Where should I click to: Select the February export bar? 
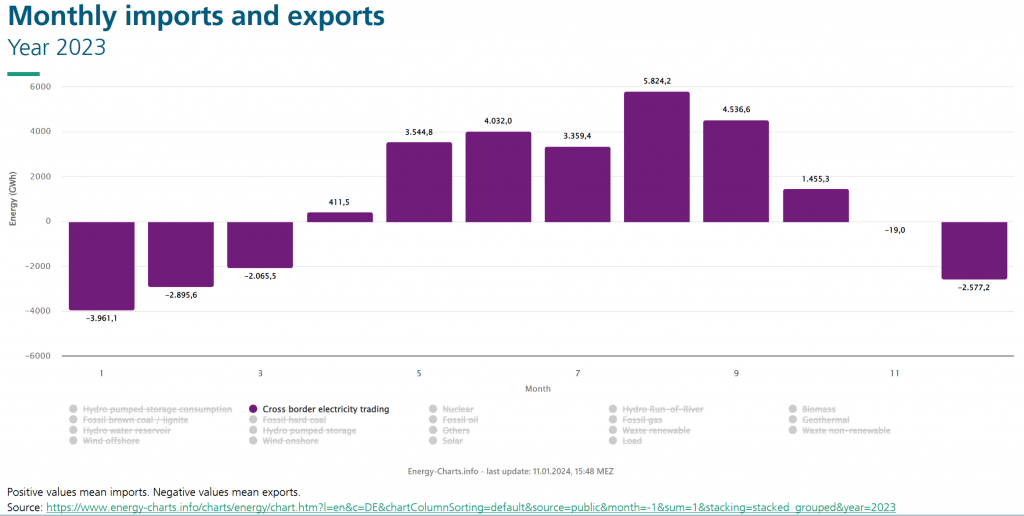pos(181,254)
